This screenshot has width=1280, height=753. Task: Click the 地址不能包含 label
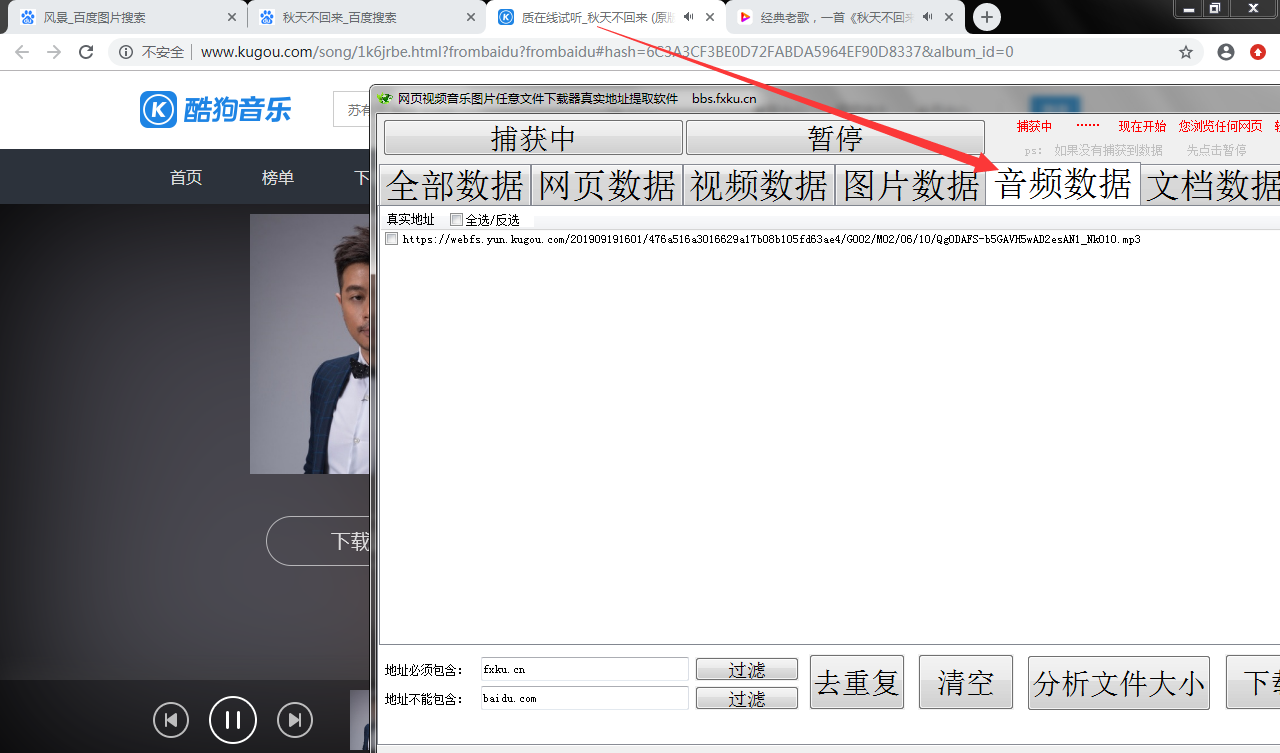click(x=424, y=699)
